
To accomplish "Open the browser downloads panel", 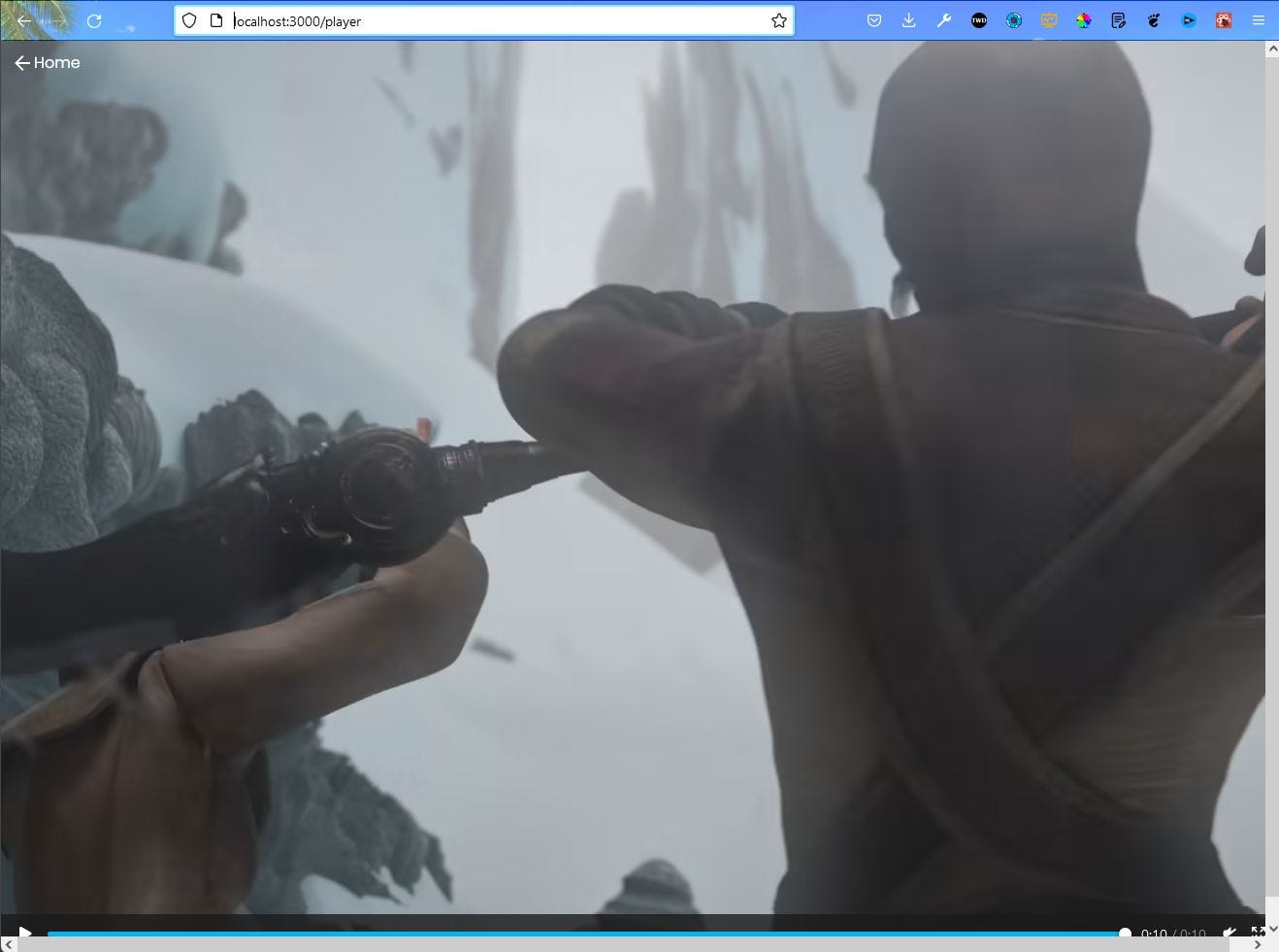I will point(909,20).
